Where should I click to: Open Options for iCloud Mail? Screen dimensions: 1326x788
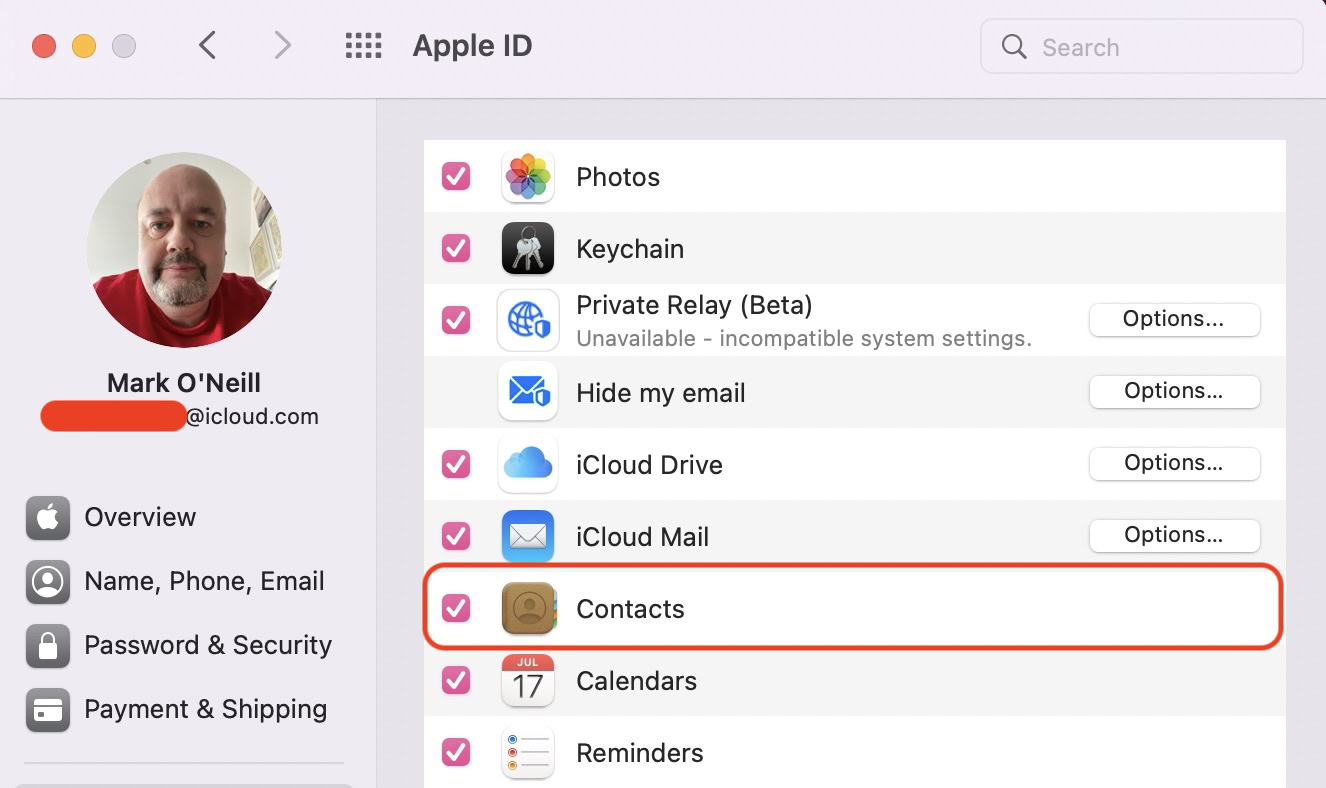pyautogui.click(x=1174, y=535)
